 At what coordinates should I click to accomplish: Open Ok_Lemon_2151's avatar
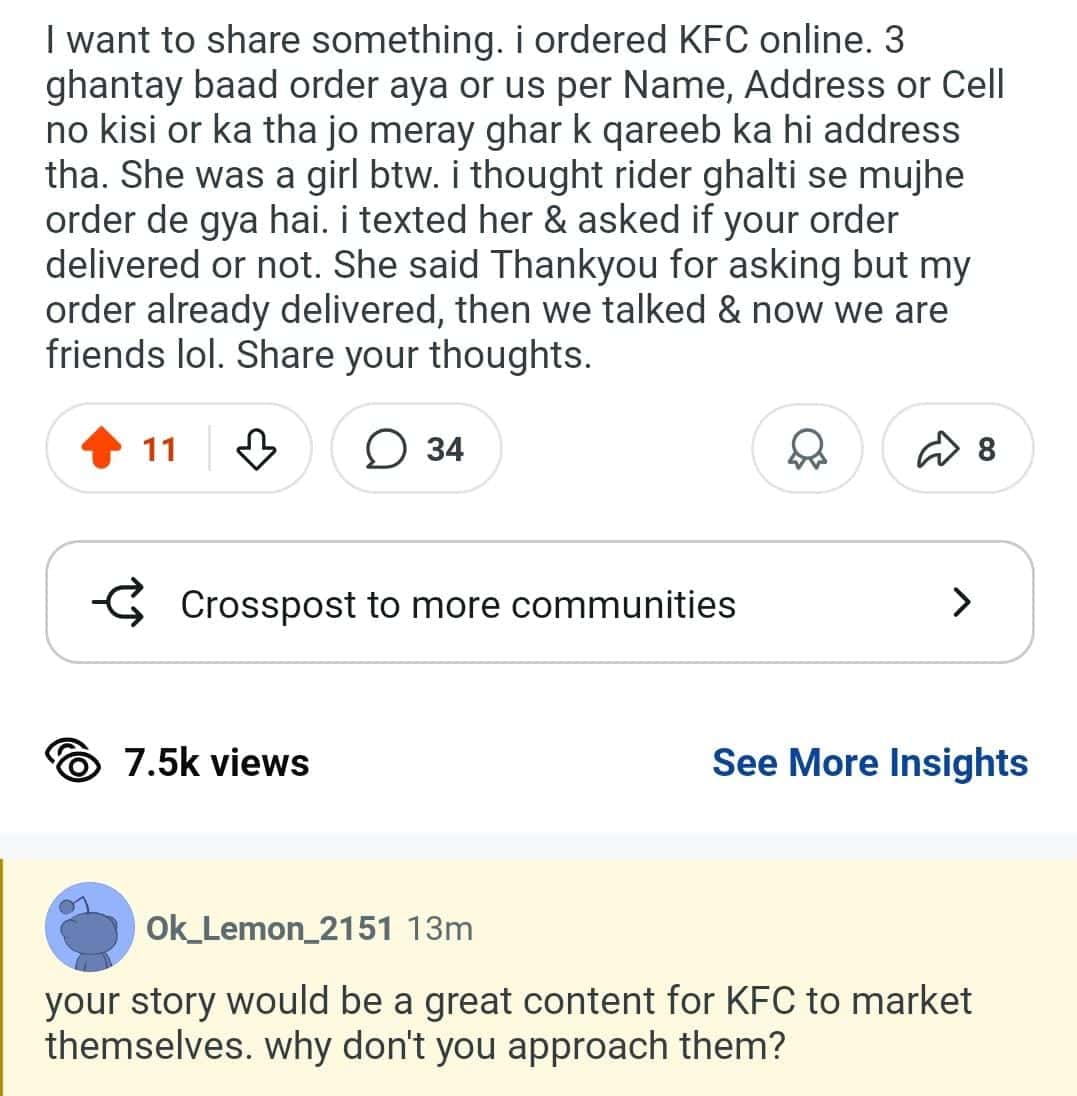pyautogui.click(x=90, y=928)
